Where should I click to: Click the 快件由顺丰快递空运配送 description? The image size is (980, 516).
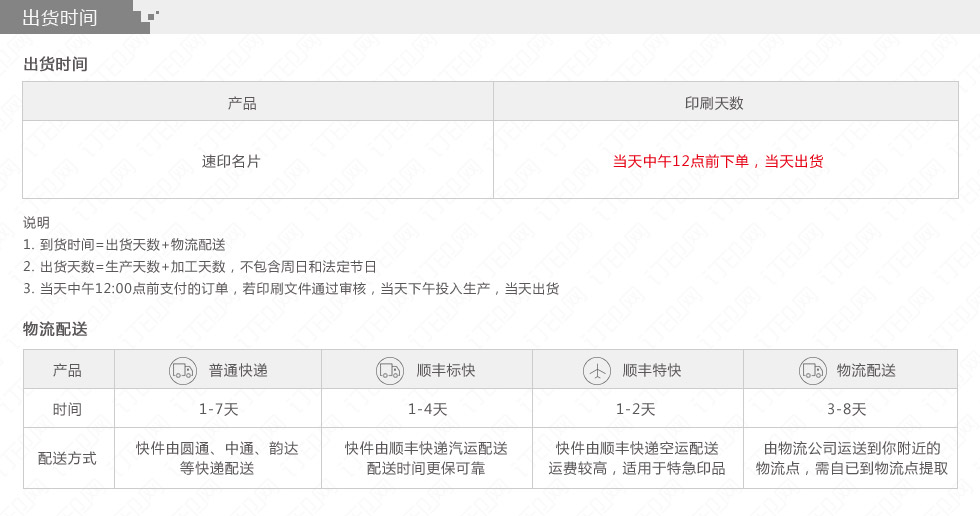[x=637, y=449]
